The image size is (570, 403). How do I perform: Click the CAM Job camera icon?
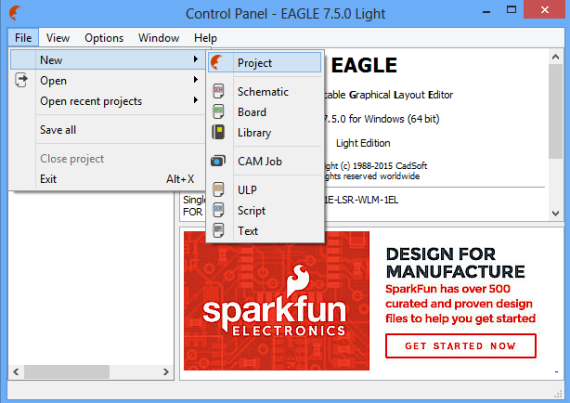coord(218,161)
